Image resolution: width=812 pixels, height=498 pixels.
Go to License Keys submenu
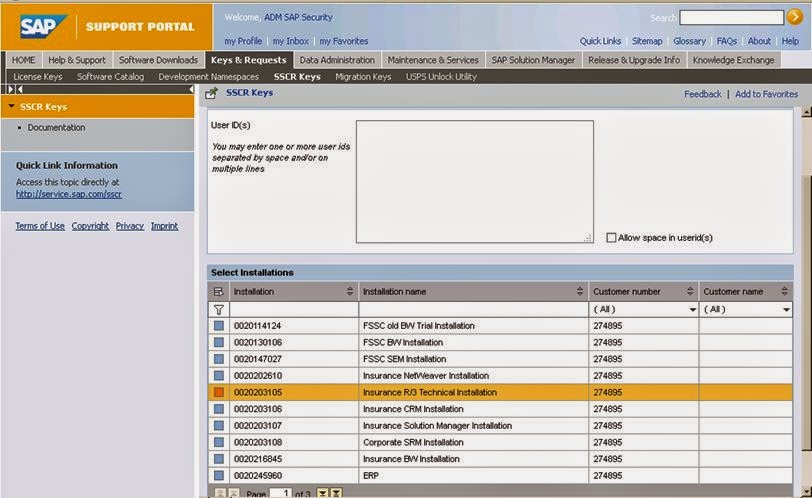click(x=38, y=77)
